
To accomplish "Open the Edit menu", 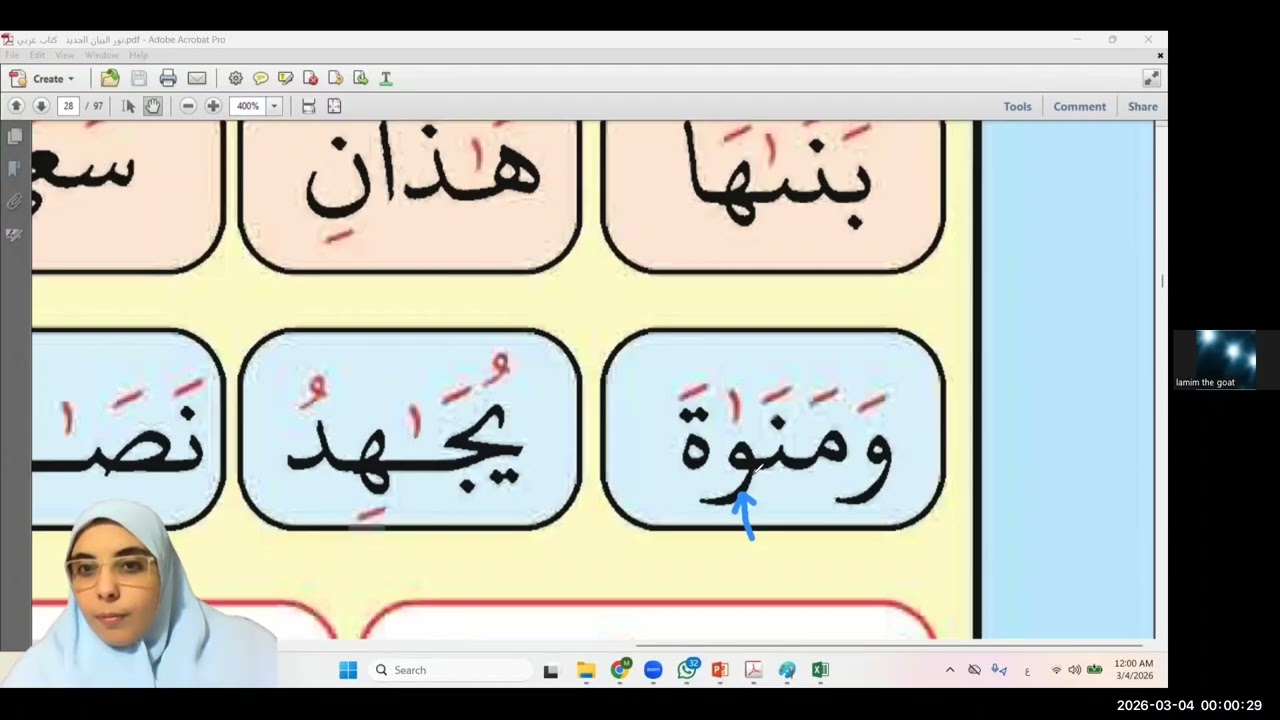I will tap(37, 55).
